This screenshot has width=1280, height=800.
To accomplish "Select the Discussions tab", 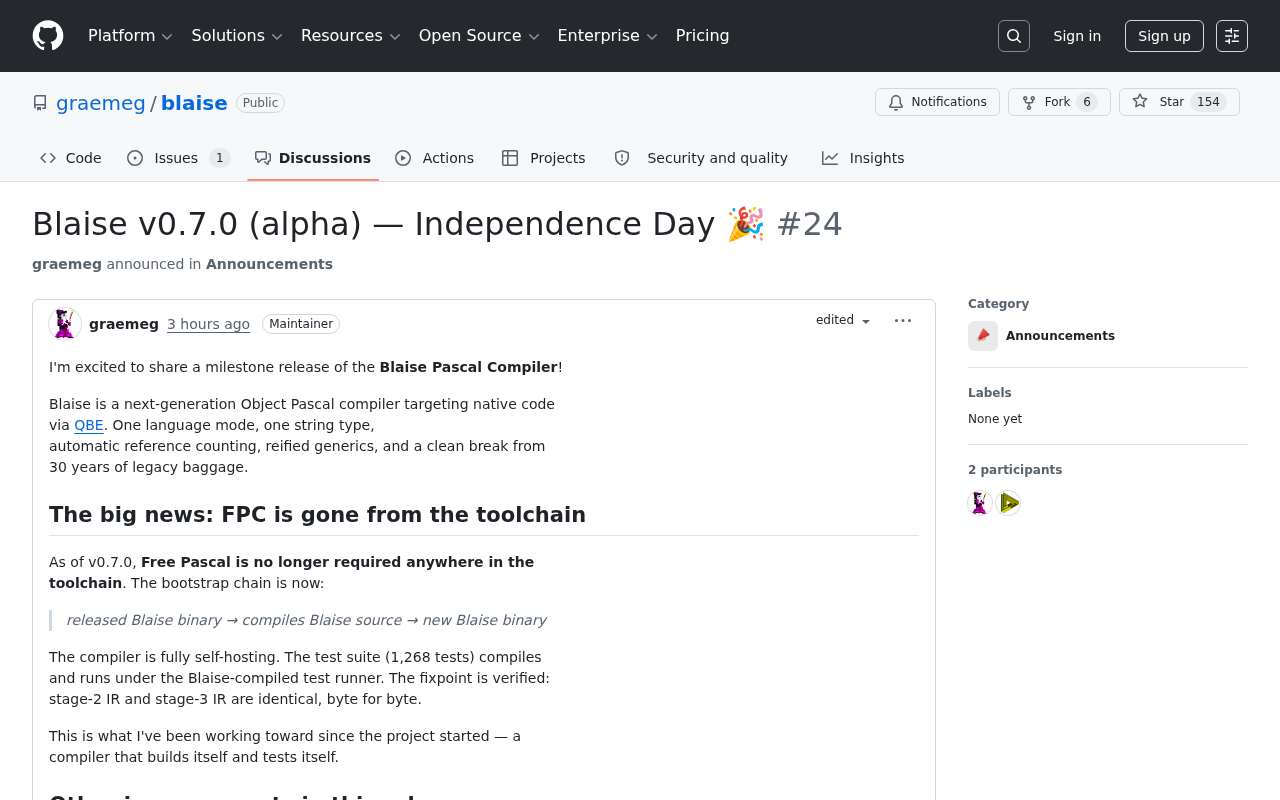I will [x=313, y=158].
